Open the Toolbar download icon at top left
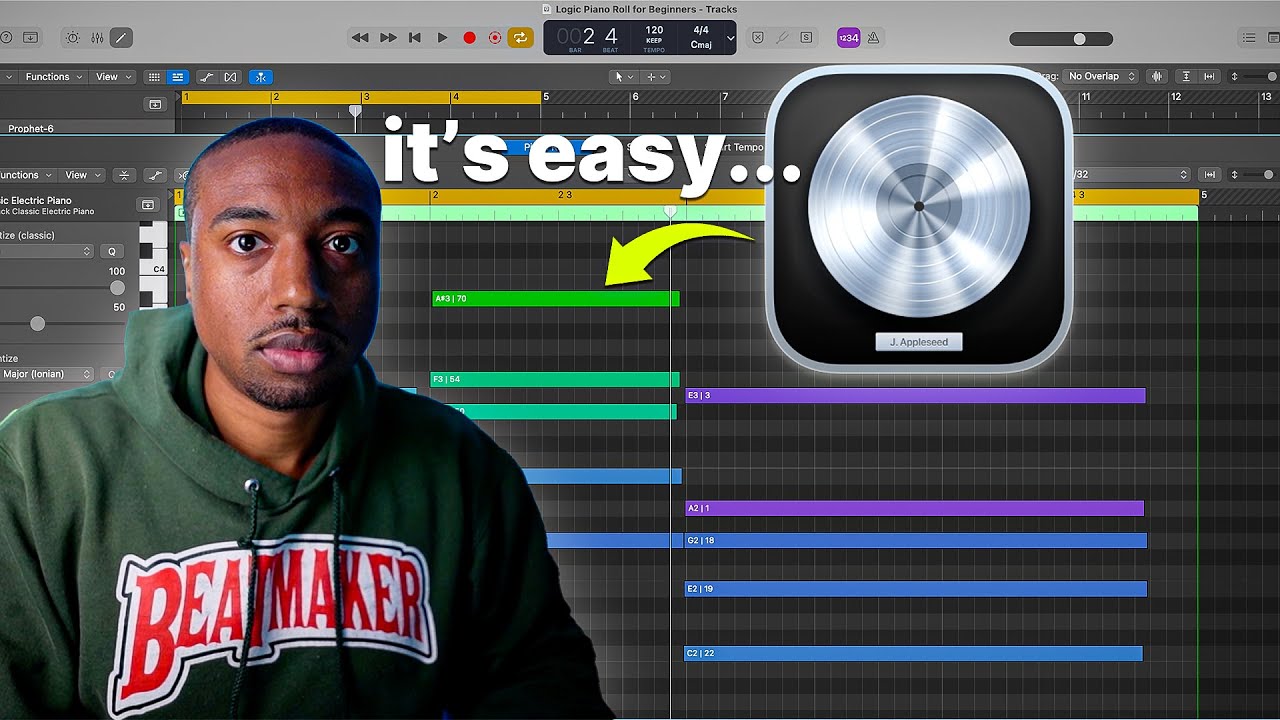 31,38
